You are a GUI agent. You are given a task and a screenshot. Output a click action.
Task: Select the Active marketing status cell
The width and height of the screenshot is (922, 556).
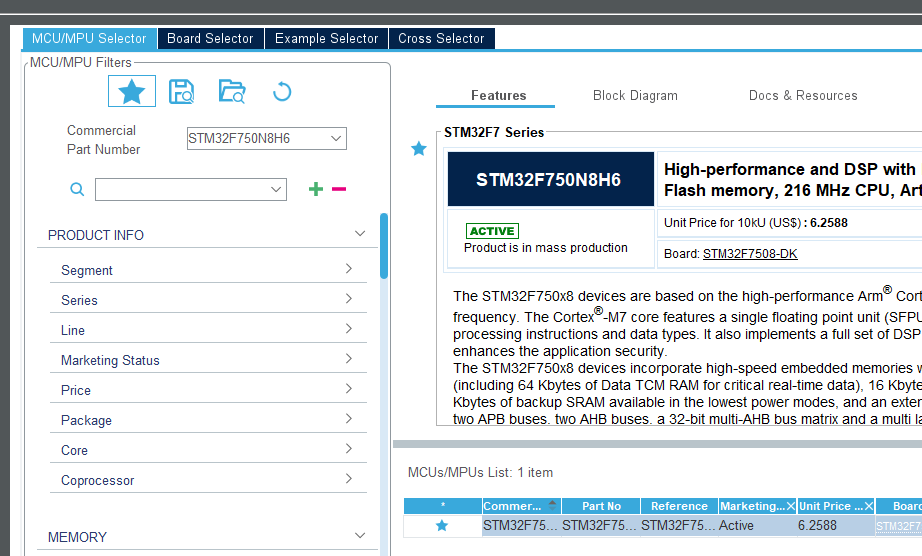coord(757,525)
